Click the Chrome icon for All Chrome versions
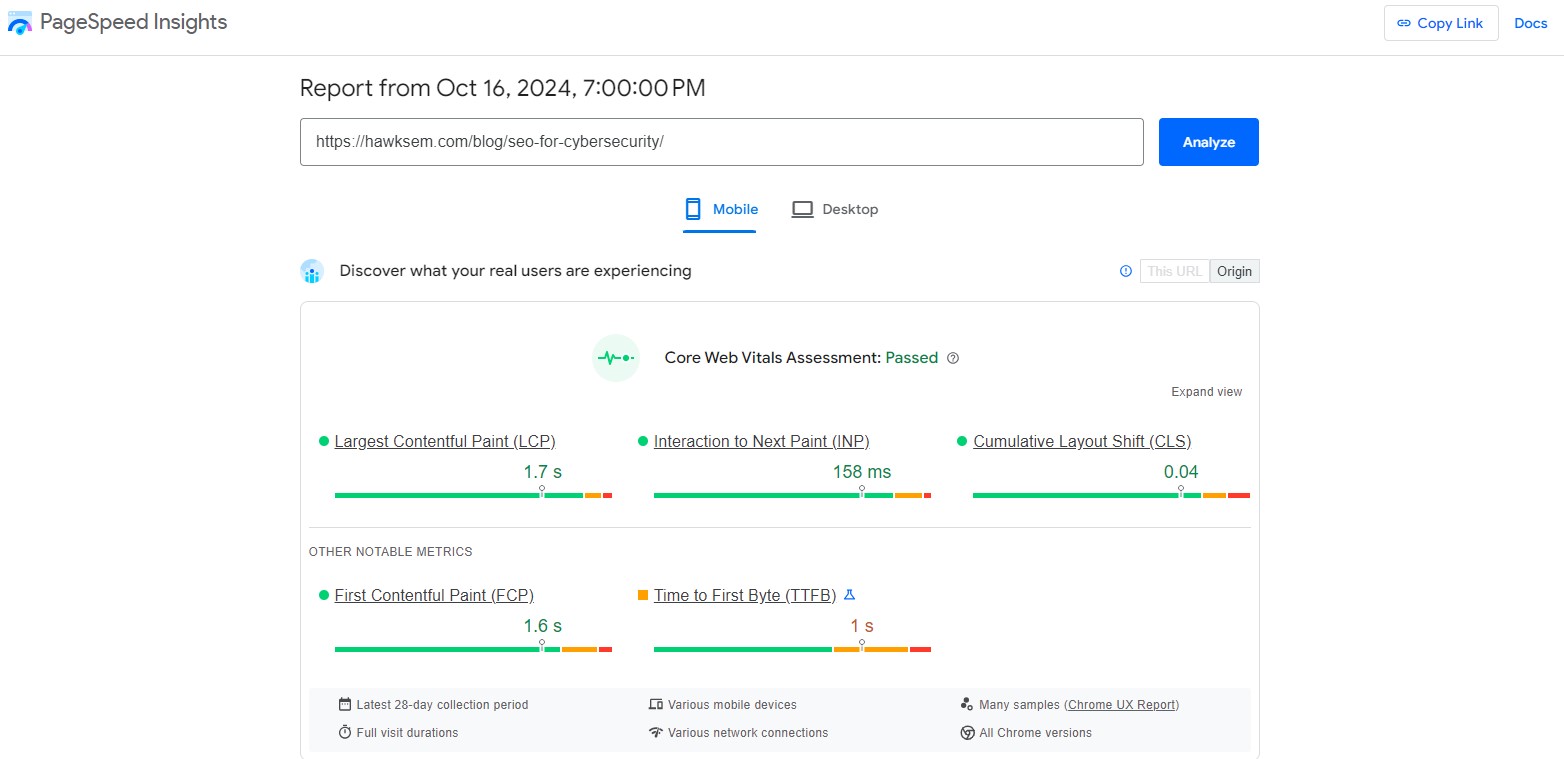This screenshot has height=759, width=1564. [967, 732]
